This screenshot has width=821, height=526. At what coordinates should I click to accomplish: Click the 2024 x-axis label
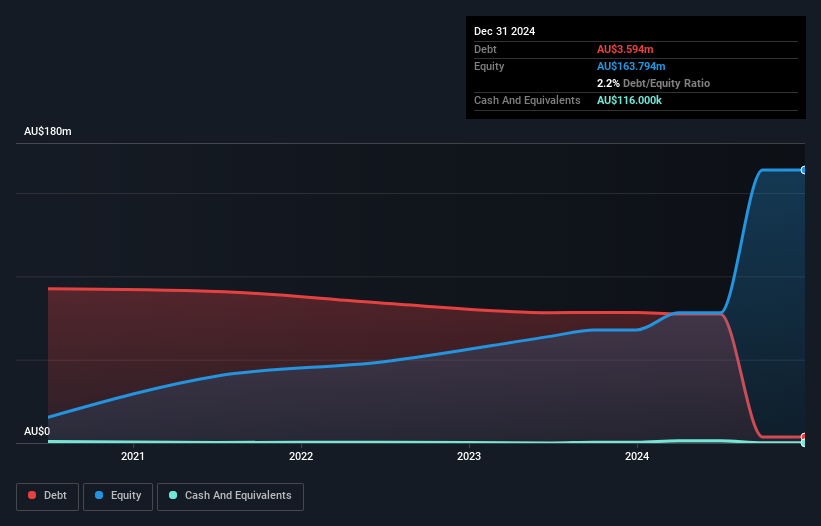click(637, 456)
